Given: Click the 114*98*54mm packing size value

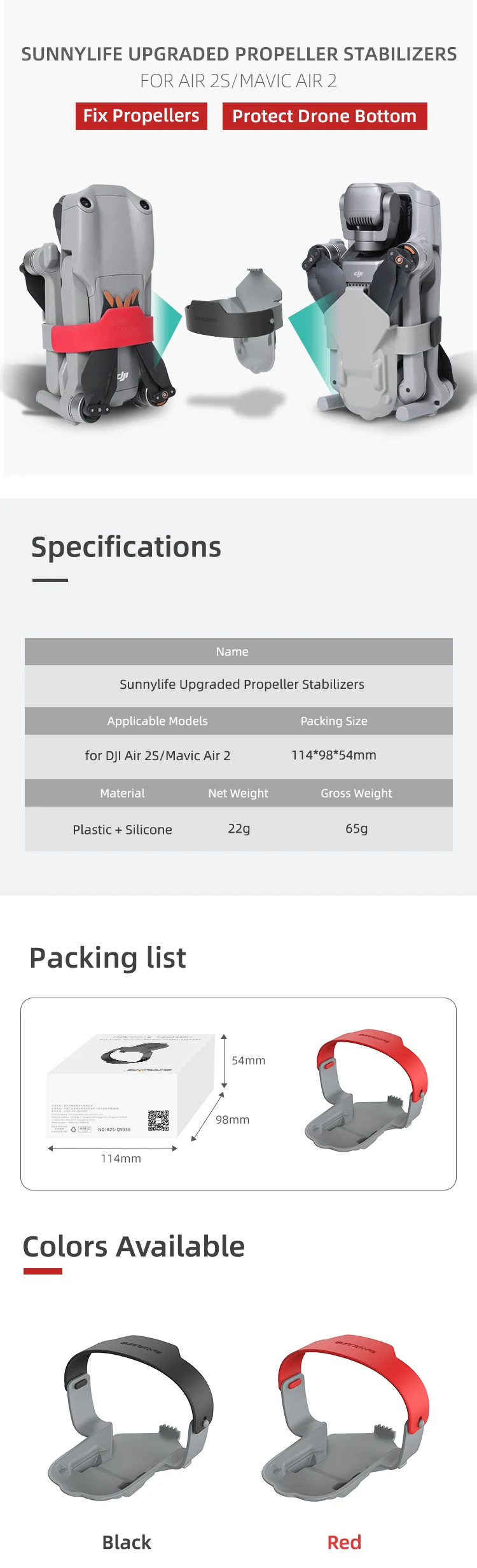Looking at the screenshot, I should (x=333, y=755).
